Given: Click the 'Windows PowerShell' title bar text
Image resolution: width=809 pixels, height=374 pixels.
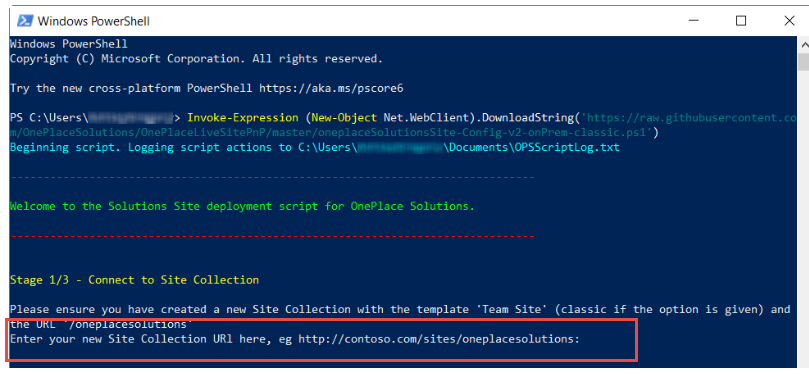Looking at the screenshot, I should tap(93, 21).
